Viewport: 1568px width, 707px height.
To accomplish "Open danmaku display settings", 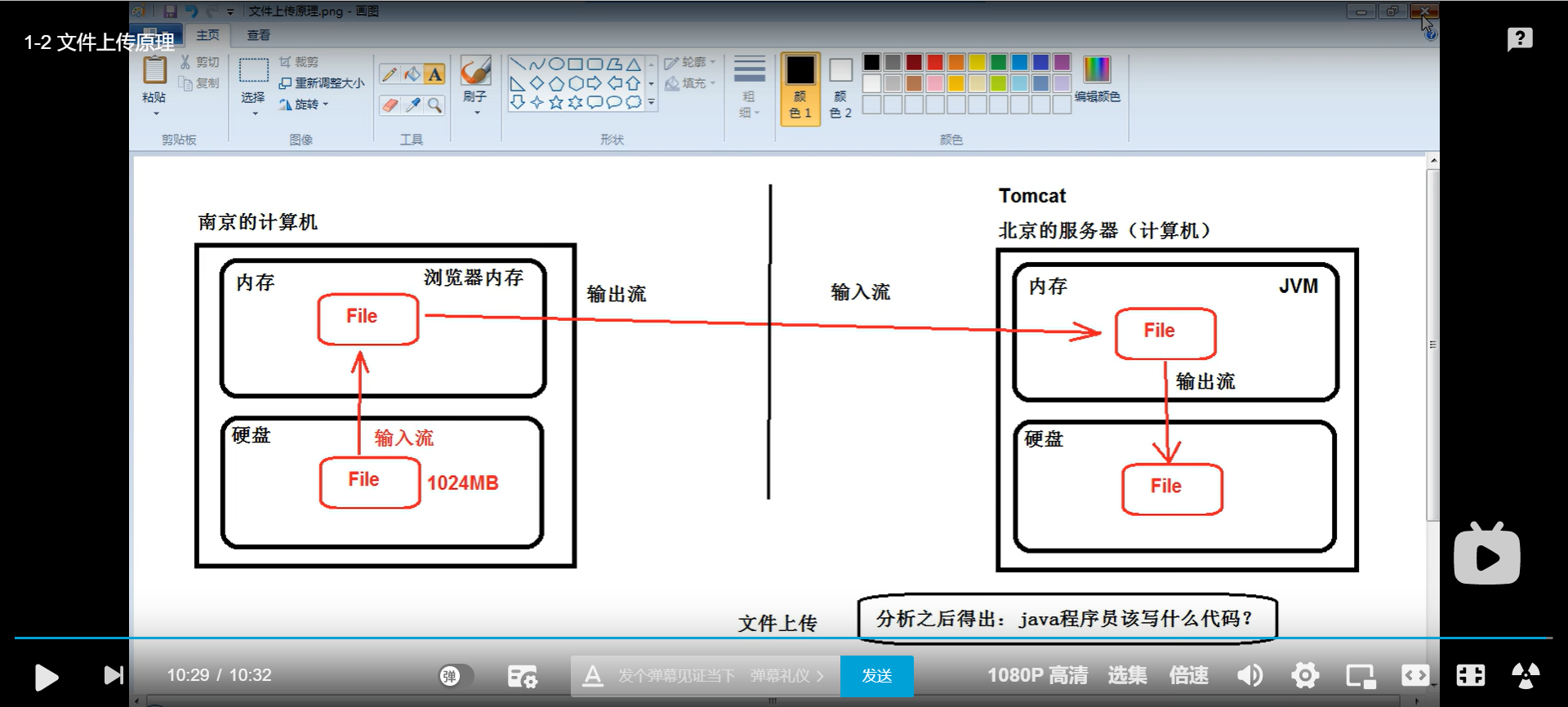I will [523, 676].
